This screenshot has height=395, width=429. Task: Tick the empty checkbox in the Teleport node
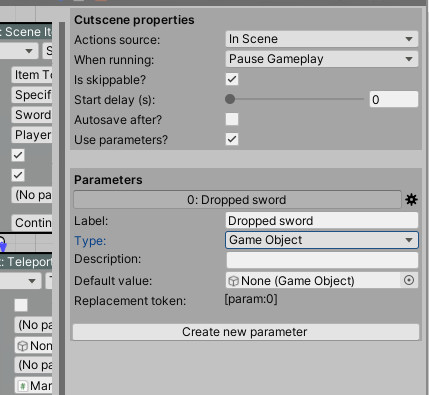pos(21,305)
